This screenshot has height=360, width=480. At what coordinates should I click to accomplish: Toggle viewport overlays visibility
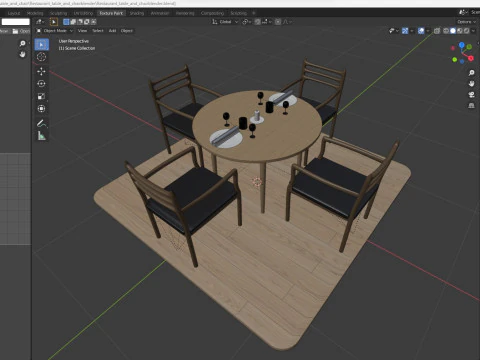click(x=421, y=31)
